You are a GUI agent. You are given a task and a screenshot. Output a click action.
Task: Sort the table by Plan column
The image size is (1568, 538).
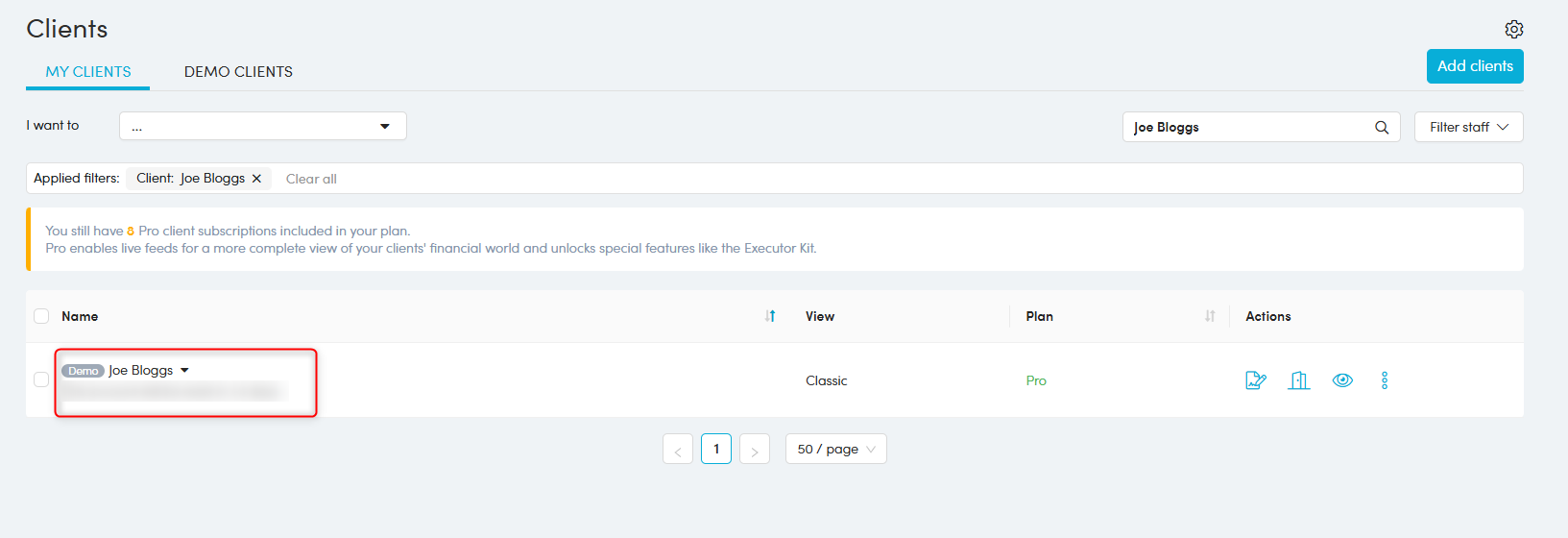coord(1210,316)
